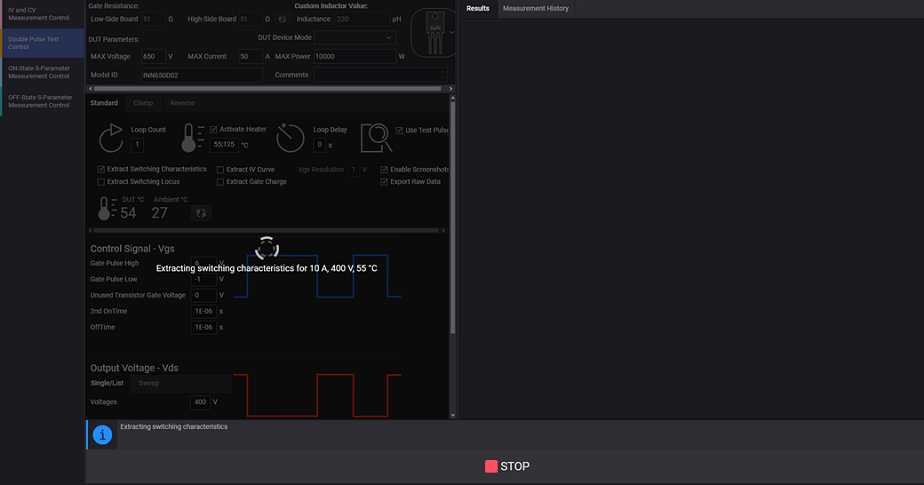Switch to the Measurement History tab
This screenshot has height=485, width=924.
coord(535,8)
